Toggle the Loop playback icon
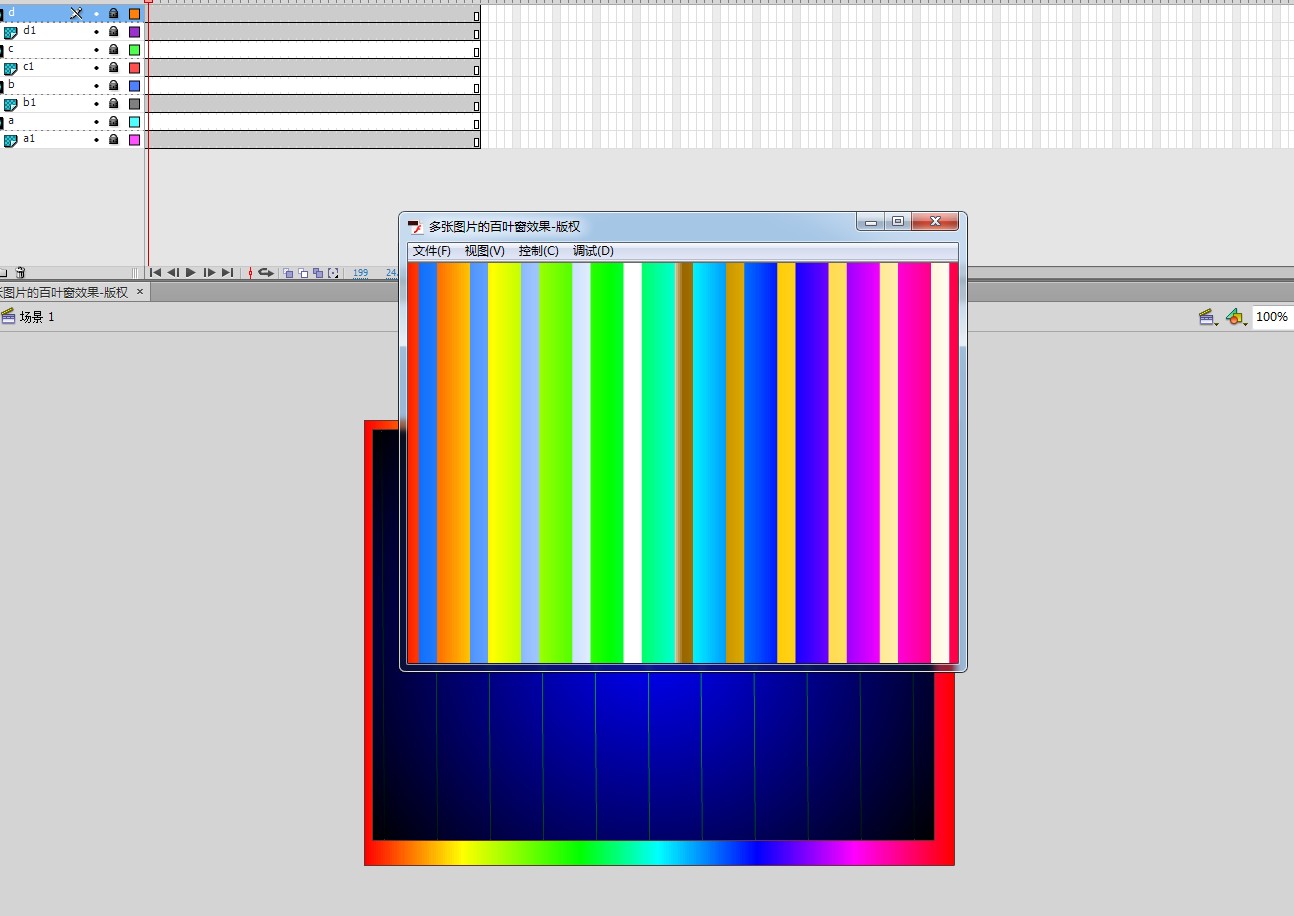 click(x=266, y=272)
